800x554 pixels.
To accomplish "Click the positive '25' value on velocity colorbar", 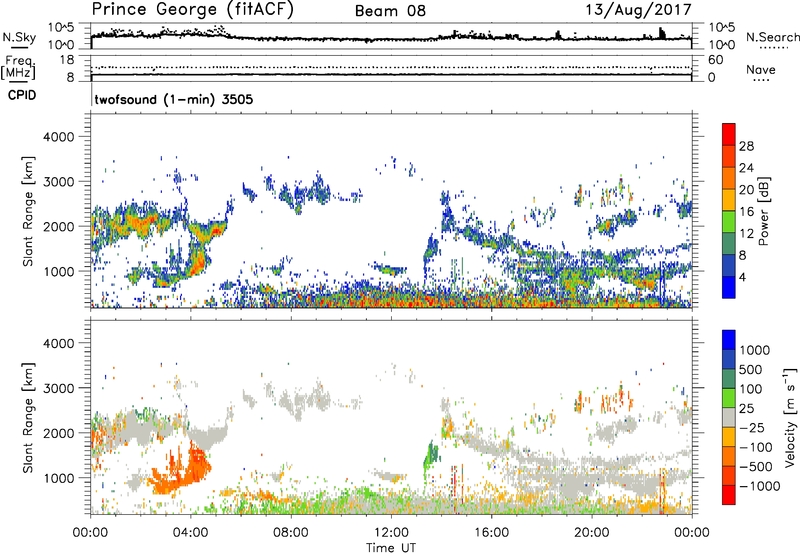I will pyautogui.click(x=746, y=409).
